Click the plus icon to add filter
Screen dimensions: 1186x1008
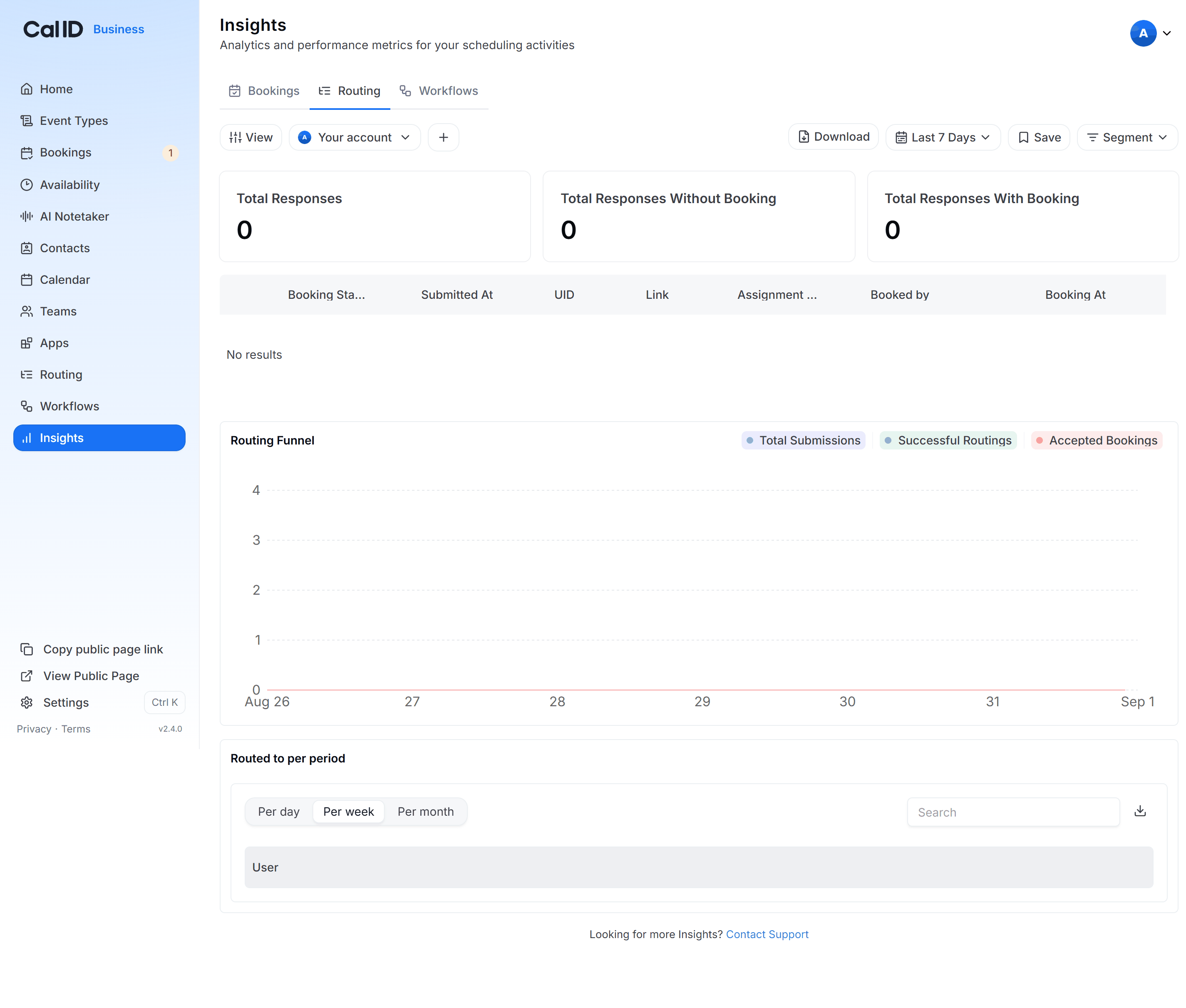[443, 137]
